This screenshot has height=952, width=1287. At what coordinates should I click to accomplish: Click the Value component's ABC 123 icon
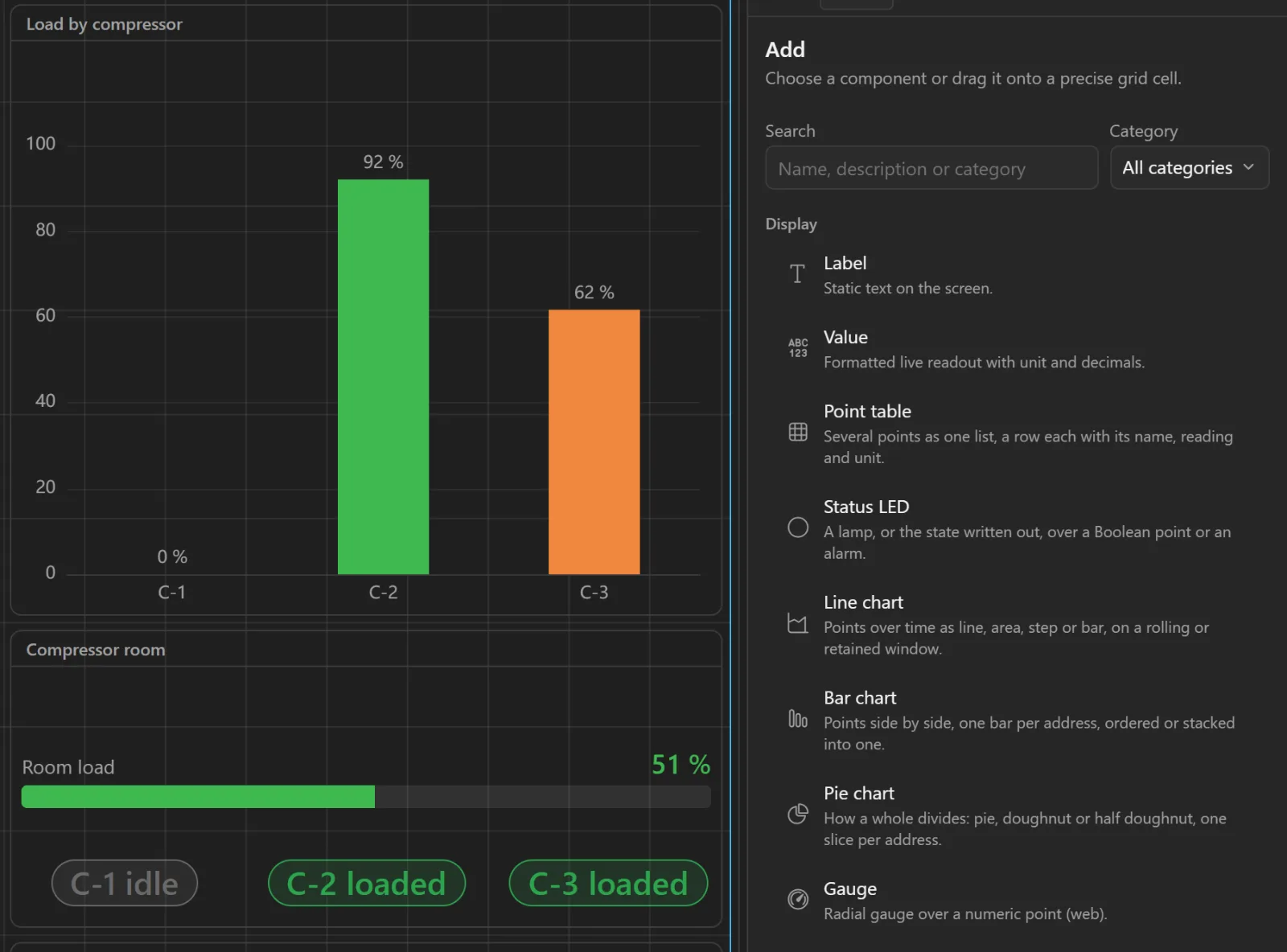coord(797,348)
